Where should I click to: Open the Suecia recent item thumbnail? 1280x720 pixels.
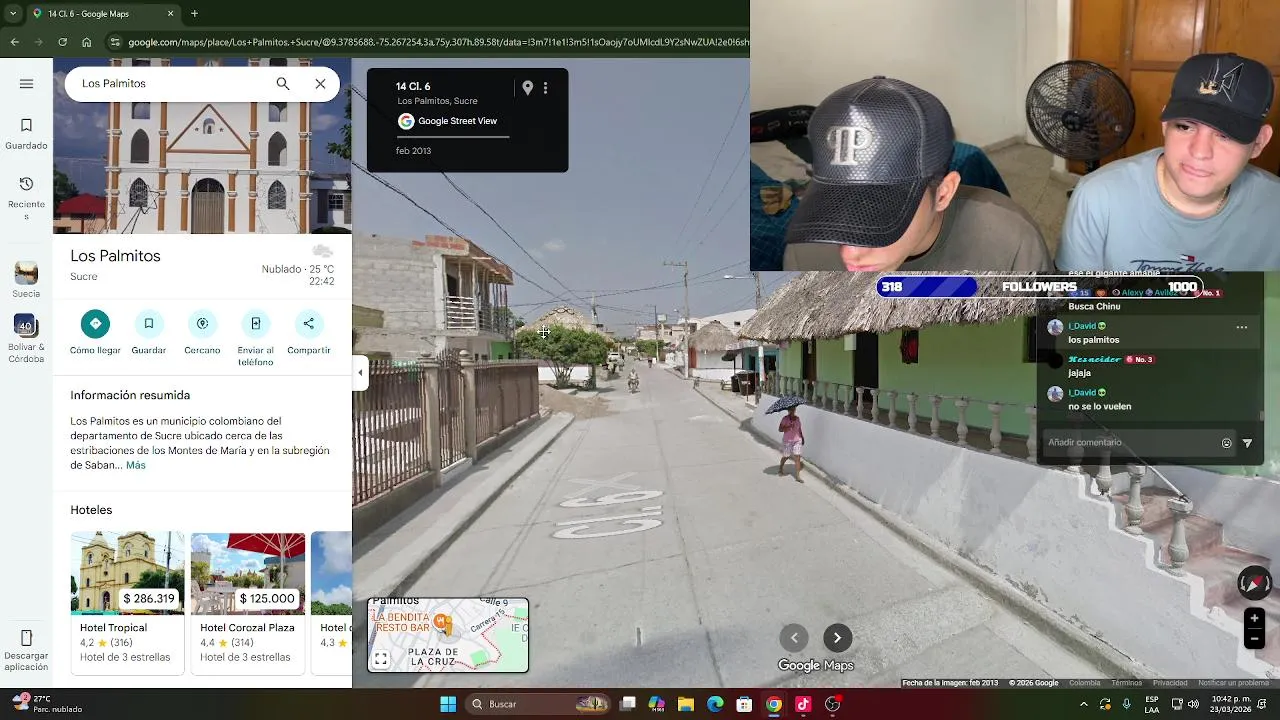[x=26, y=273]
